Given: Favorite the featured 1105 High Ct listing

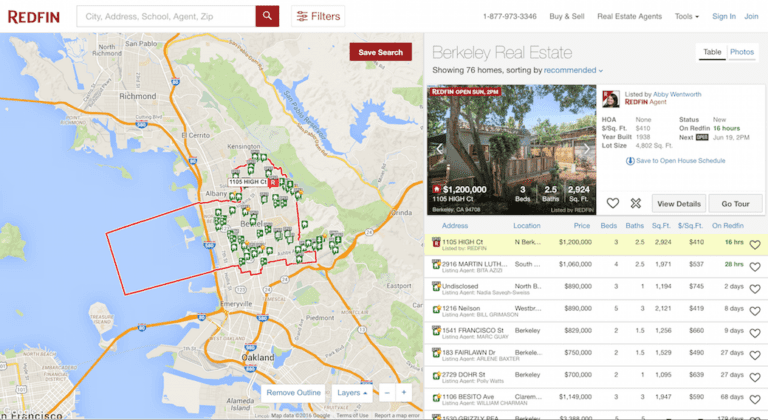Looking at the screenshot, I should [x=613, y=203].
